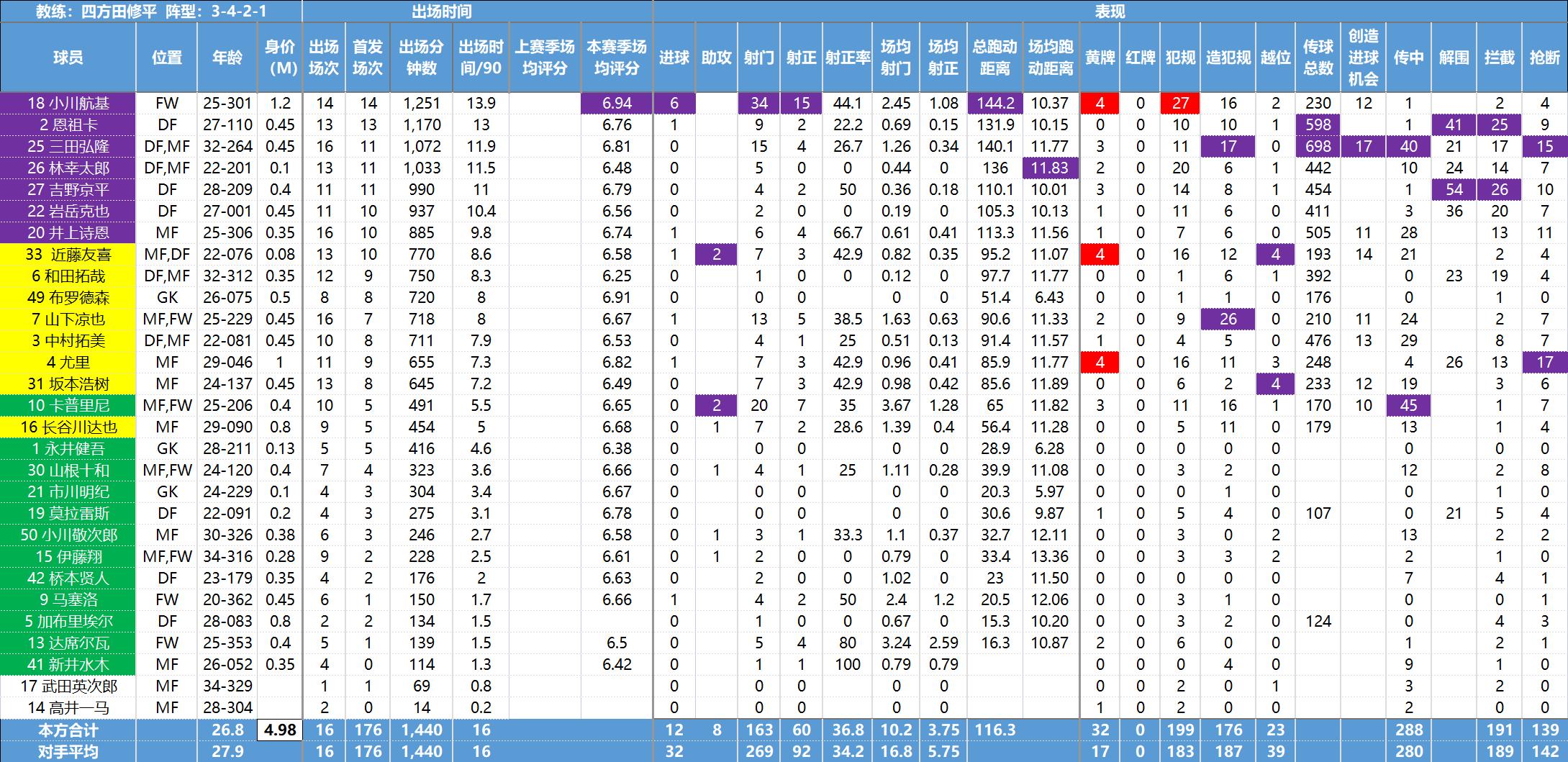Select player name 26 林幸太郎
This screenshot has width=1568, height=762.
[68, 168]
